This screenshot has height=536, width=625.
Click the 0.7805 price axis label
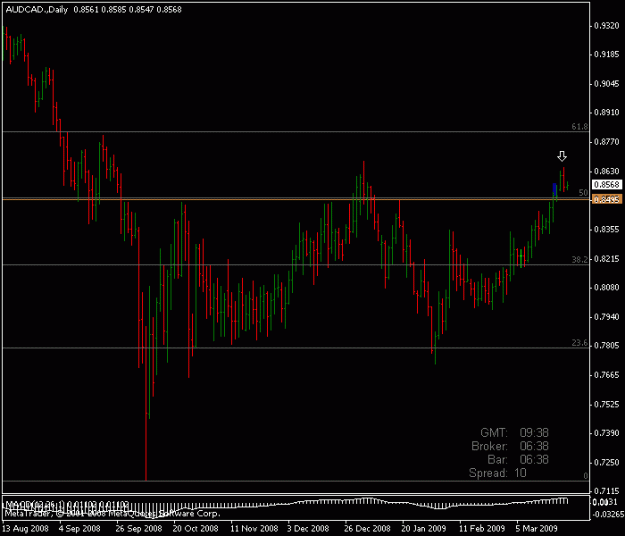pos(607,346)
